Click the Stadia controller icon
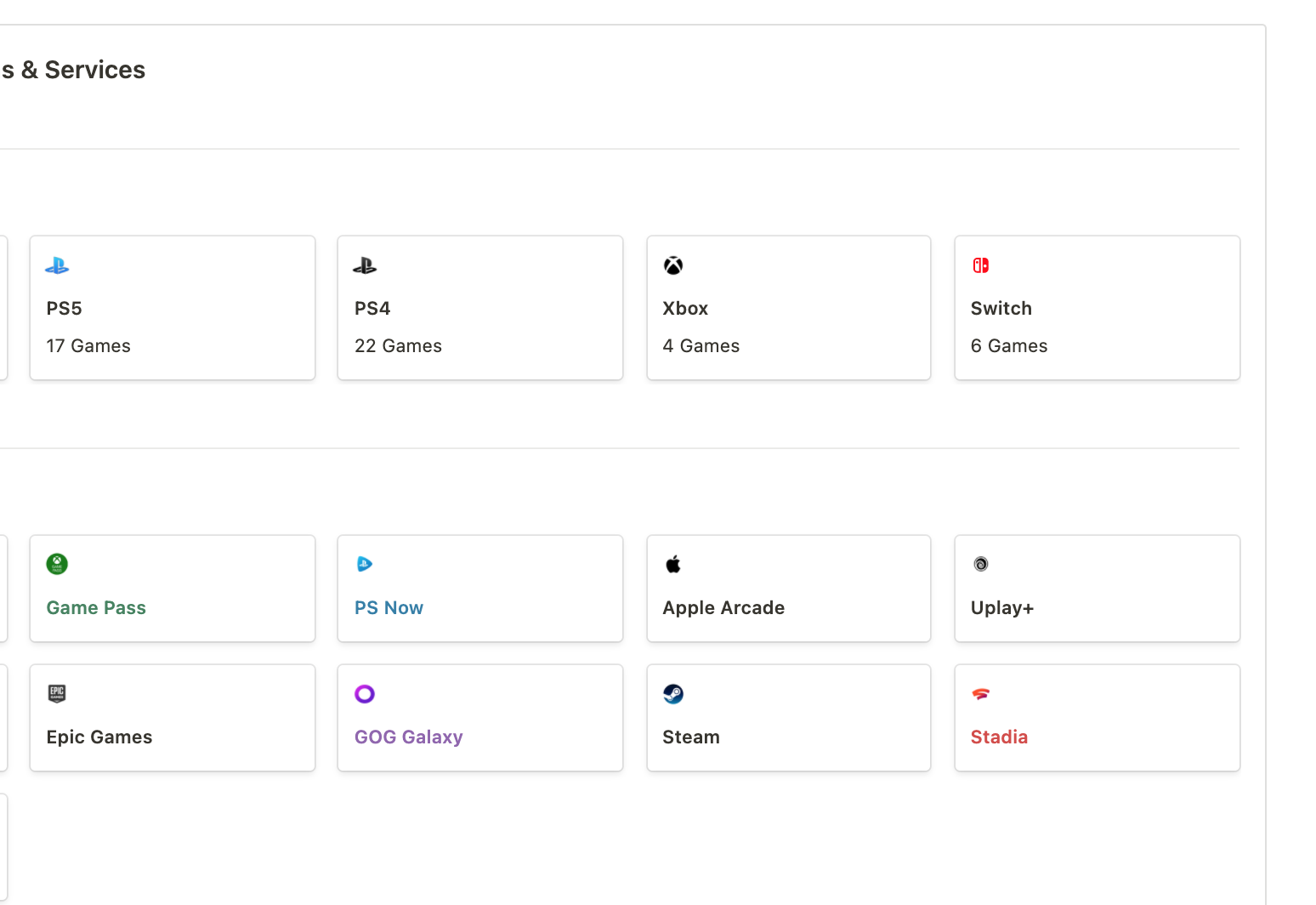This screenshot has height=905, width=1316. [x=981, y=693]
